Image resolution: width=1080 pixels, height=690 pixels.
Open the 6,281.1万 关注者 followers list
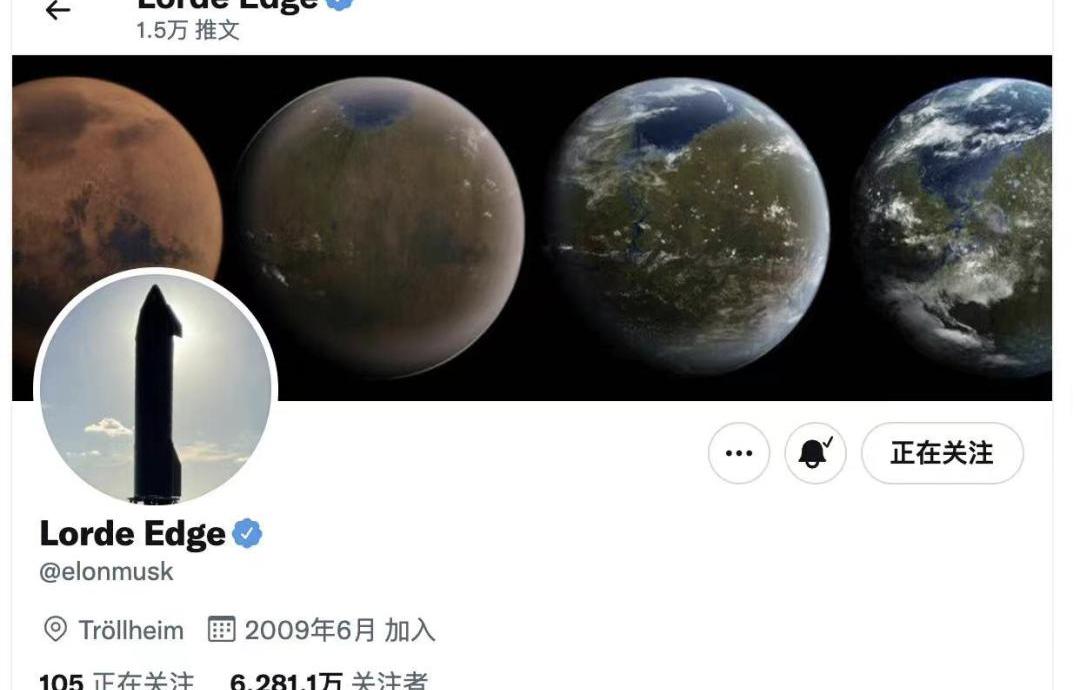[x=329, y=682]
